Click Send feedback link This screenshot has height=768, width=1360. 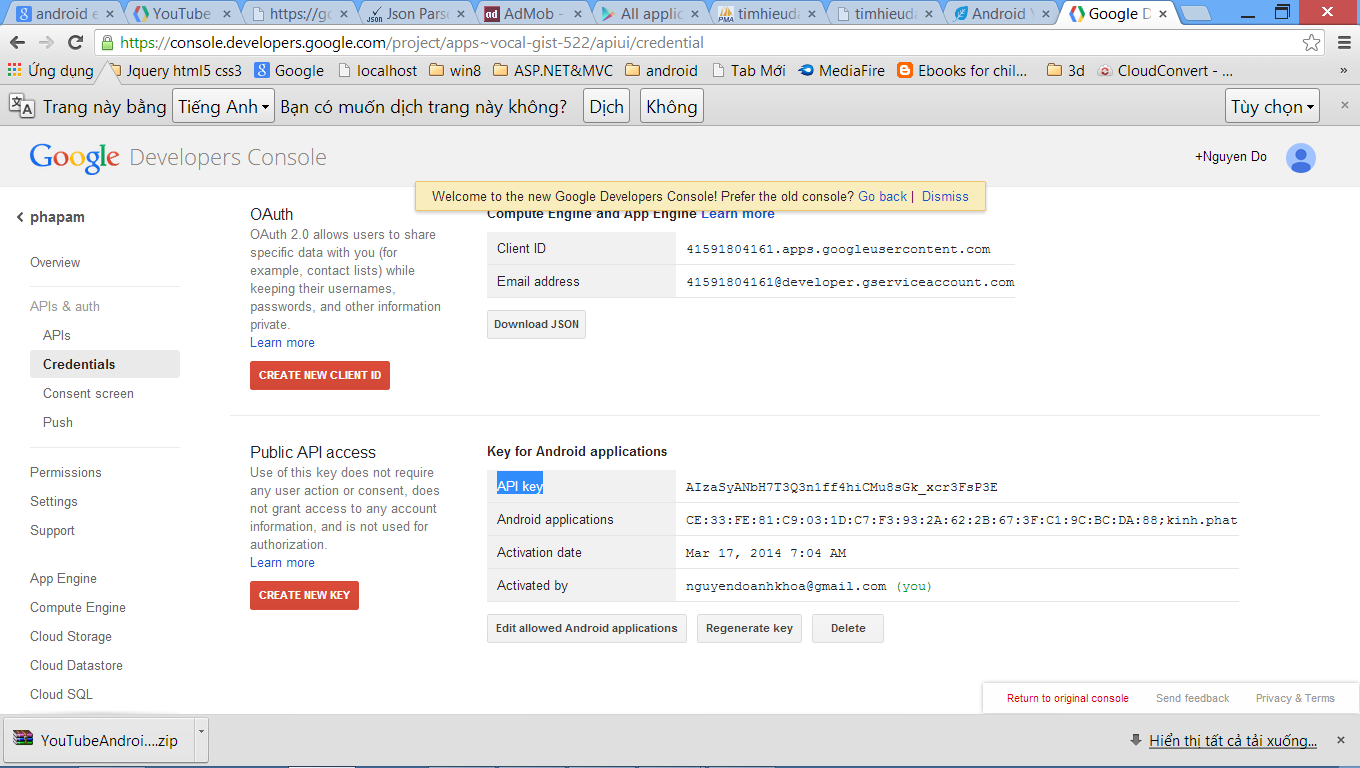click(x=1192, y=698)
